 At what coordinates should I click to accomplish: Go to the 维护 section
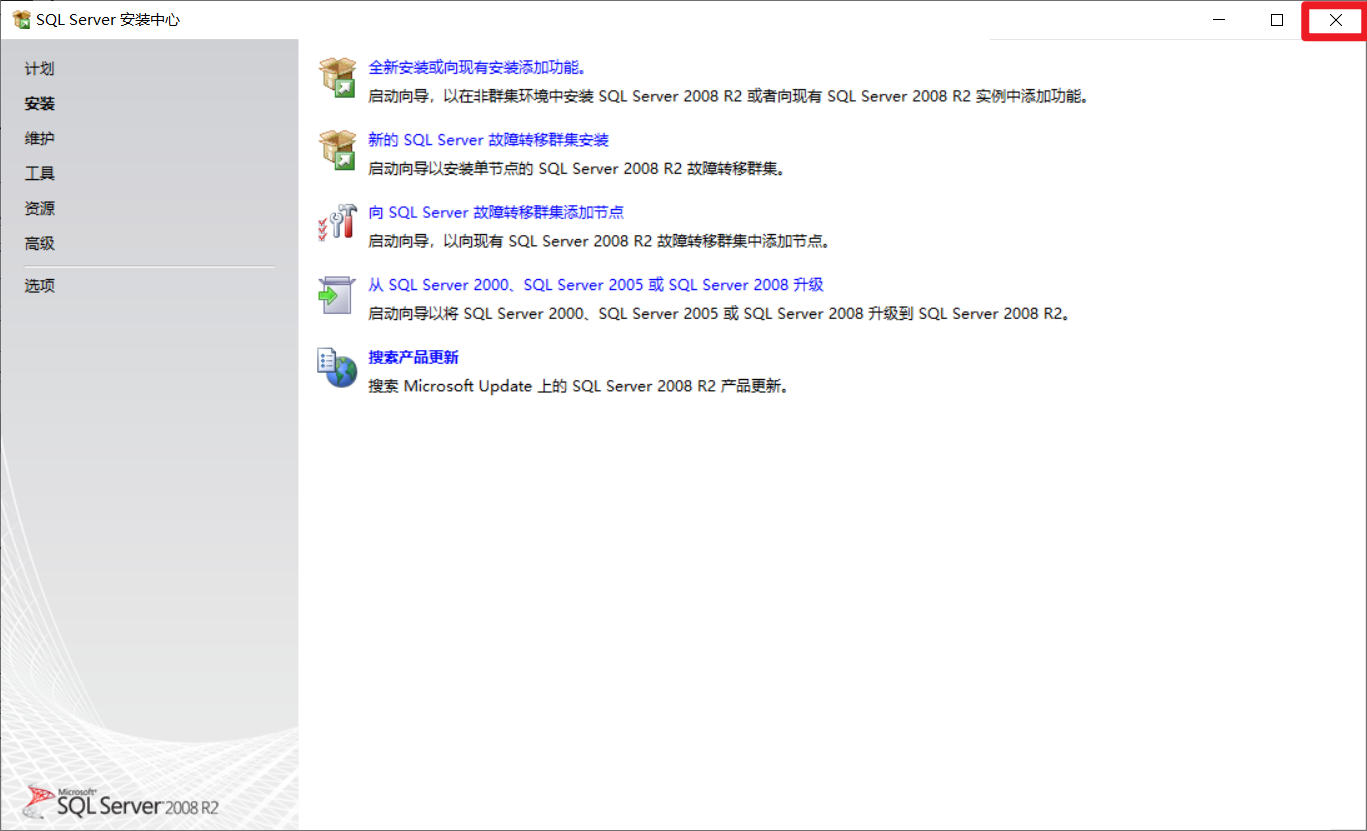(x=40, y=139)
